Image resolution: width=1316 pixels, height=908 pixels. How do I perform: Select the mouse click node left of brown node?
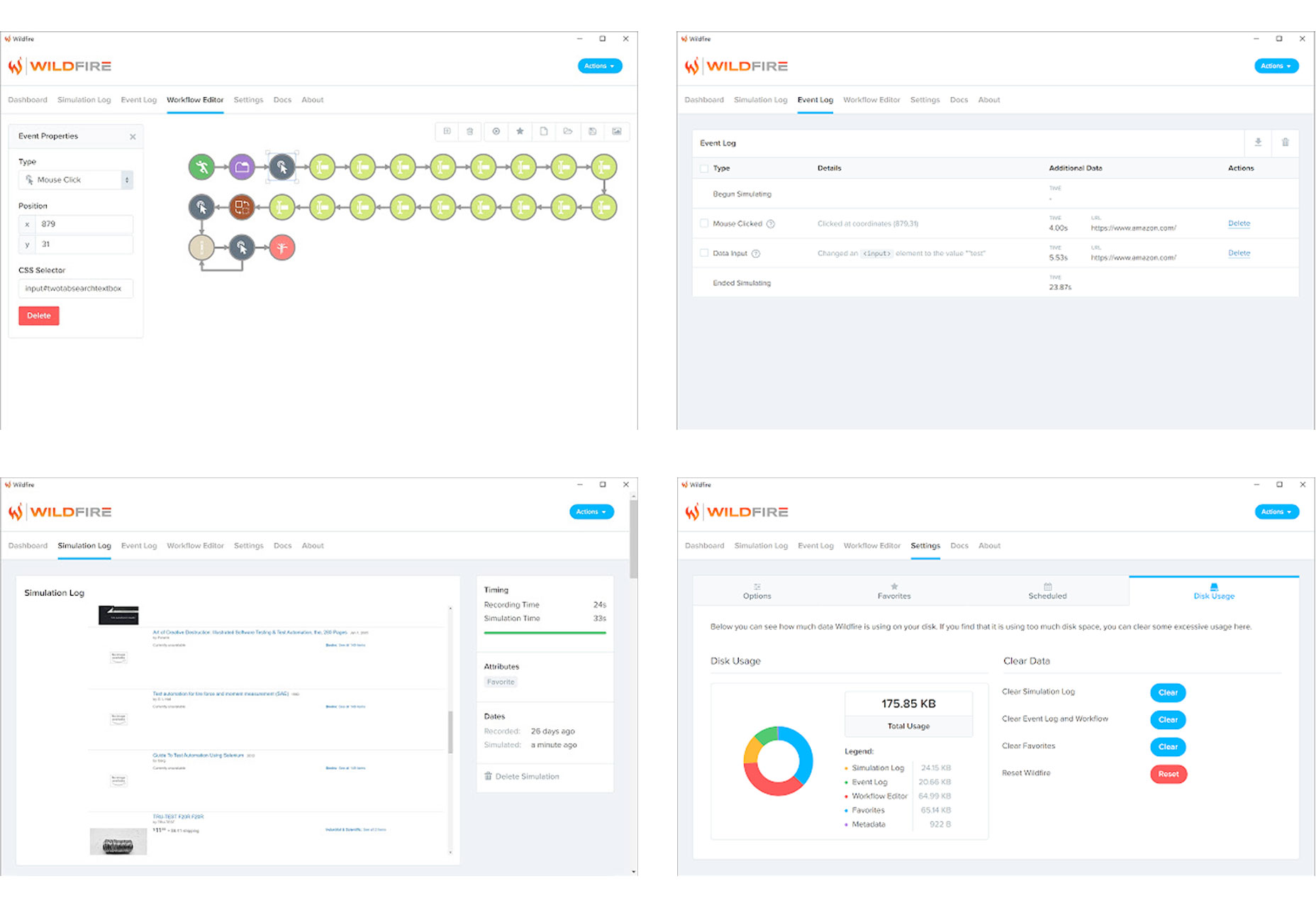tap(202, 207)
